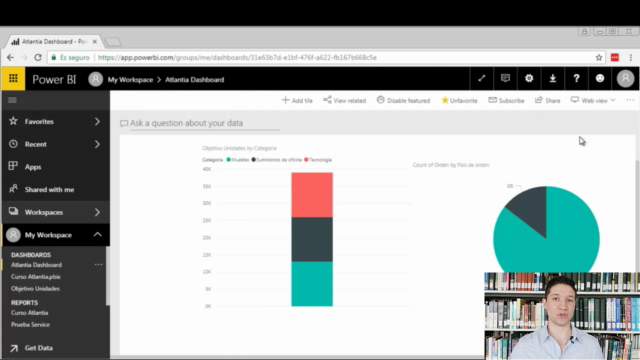Click the Power BI logo text
The height and width of the screenshot is (360, 640).
54,79
